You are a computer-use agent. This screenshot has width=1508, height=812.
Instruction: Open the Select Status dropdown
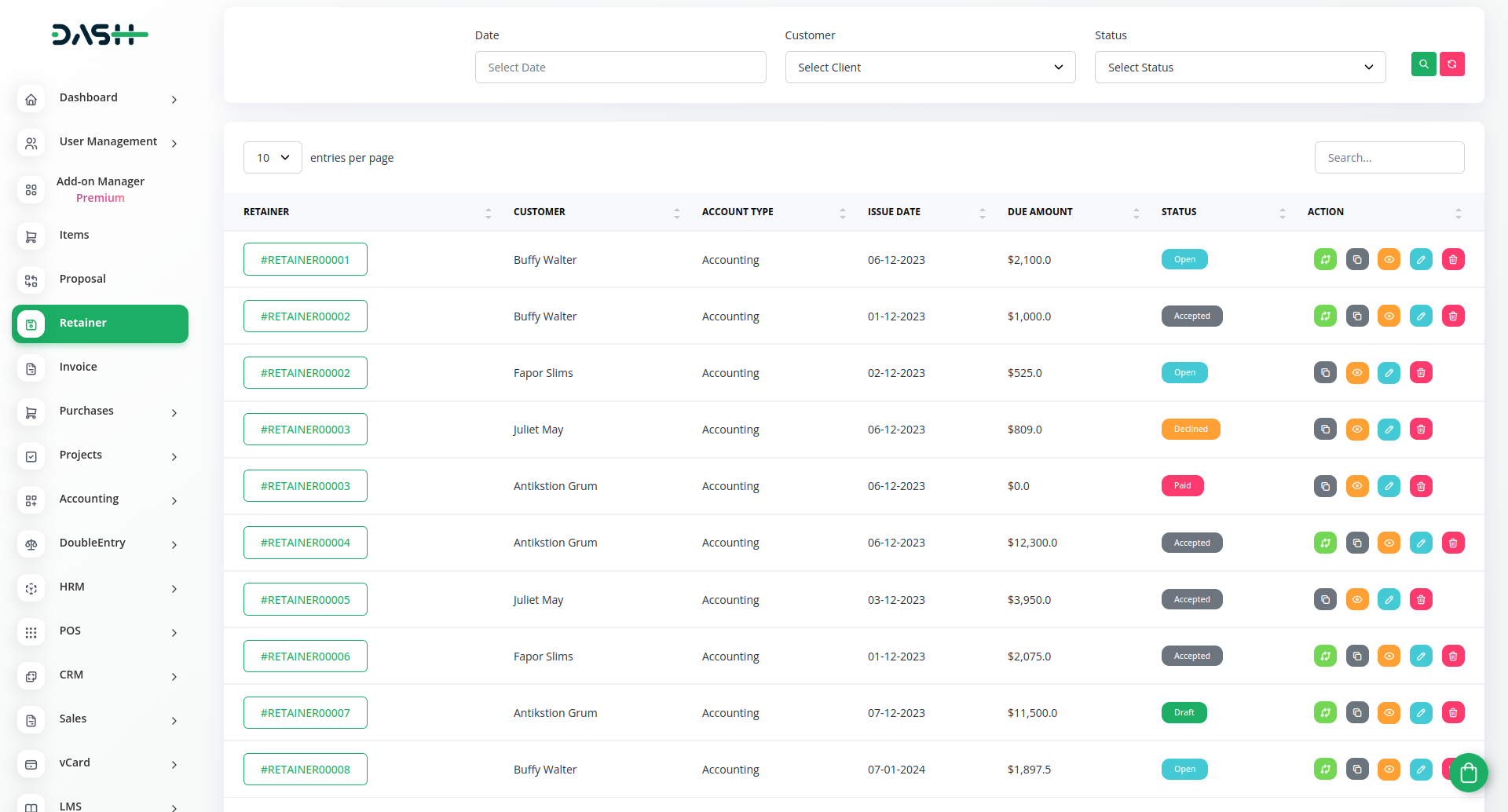tap(1239, 68)
